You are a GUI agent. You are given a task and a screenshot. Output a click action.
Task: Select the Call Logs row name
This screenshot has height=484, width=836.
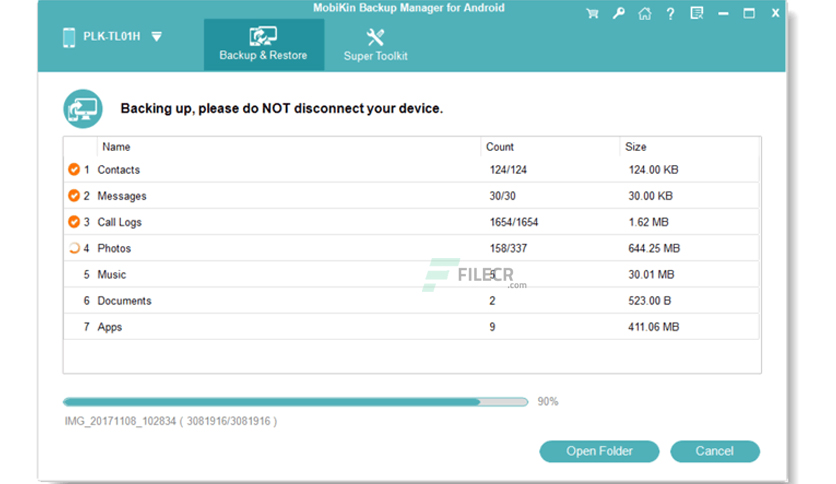(x=119, y=222)
